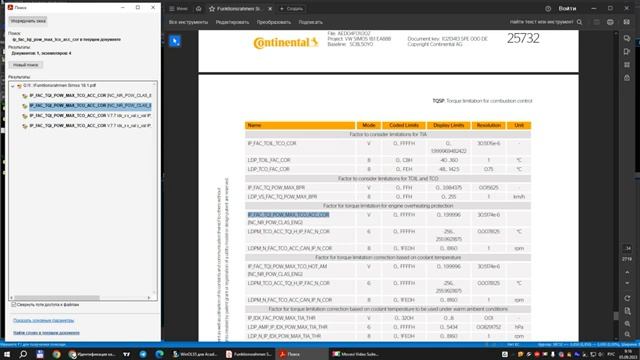Open the Chrome icon in the taskbar

56,354
